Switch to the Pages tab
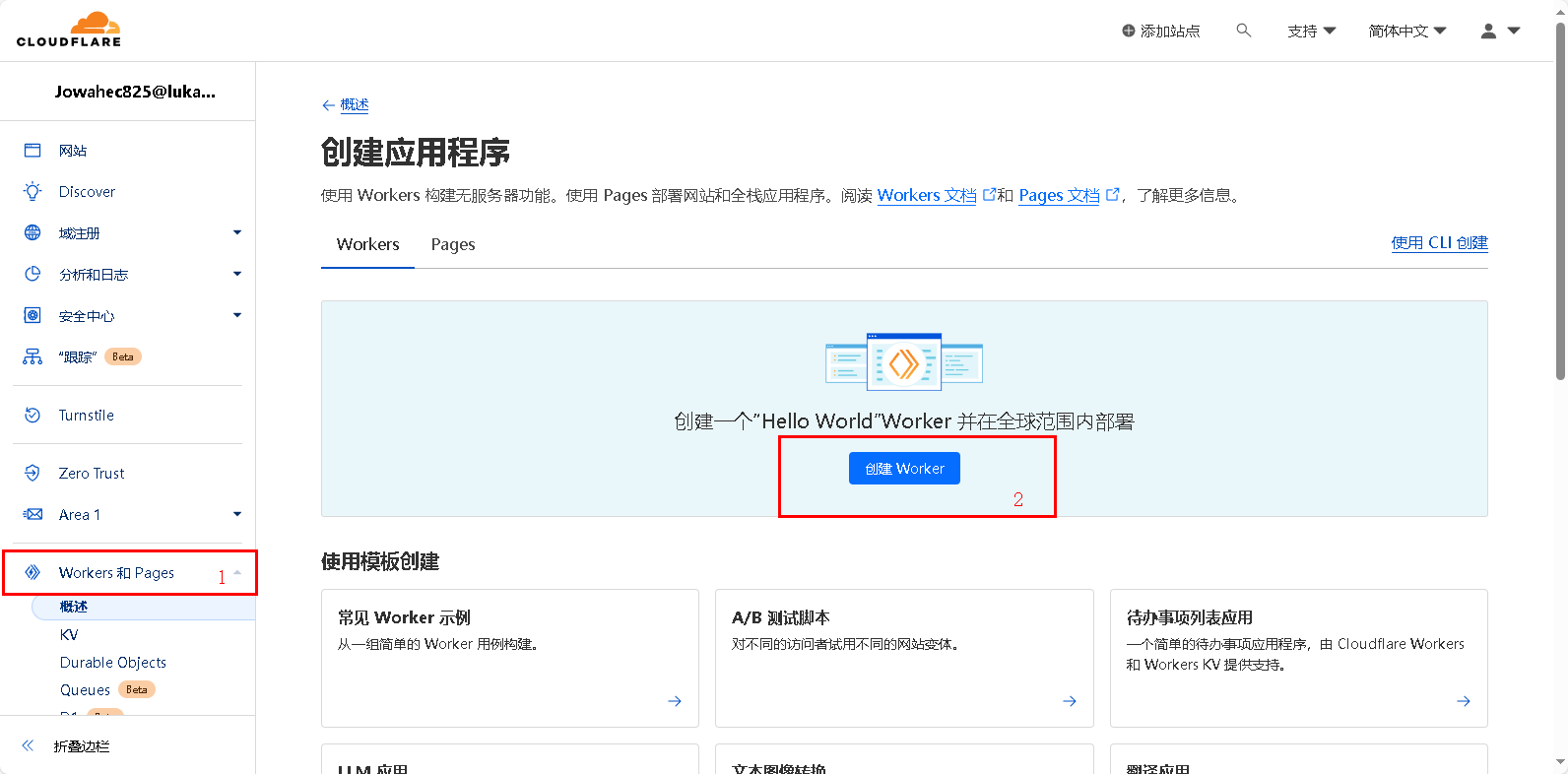Image resolution: width=1568 pixels, height=774 pixels. pos(453,244)
